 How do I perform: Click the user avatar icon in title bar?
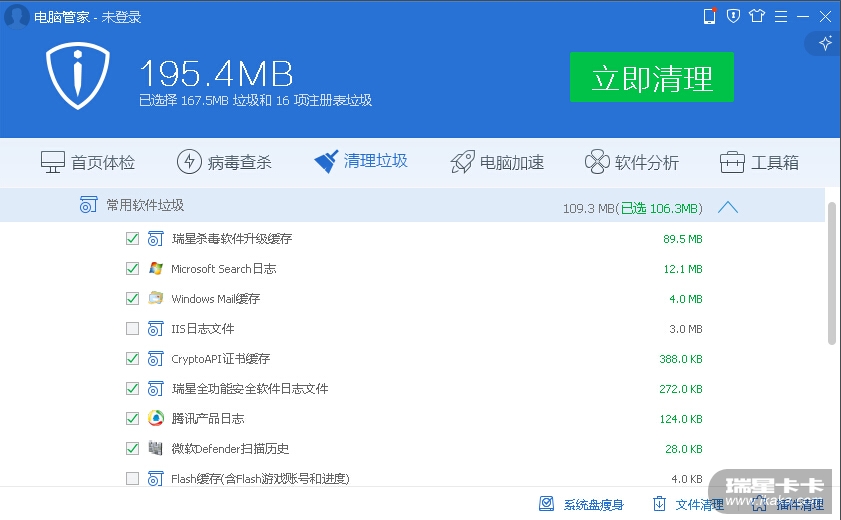point(17,16)
